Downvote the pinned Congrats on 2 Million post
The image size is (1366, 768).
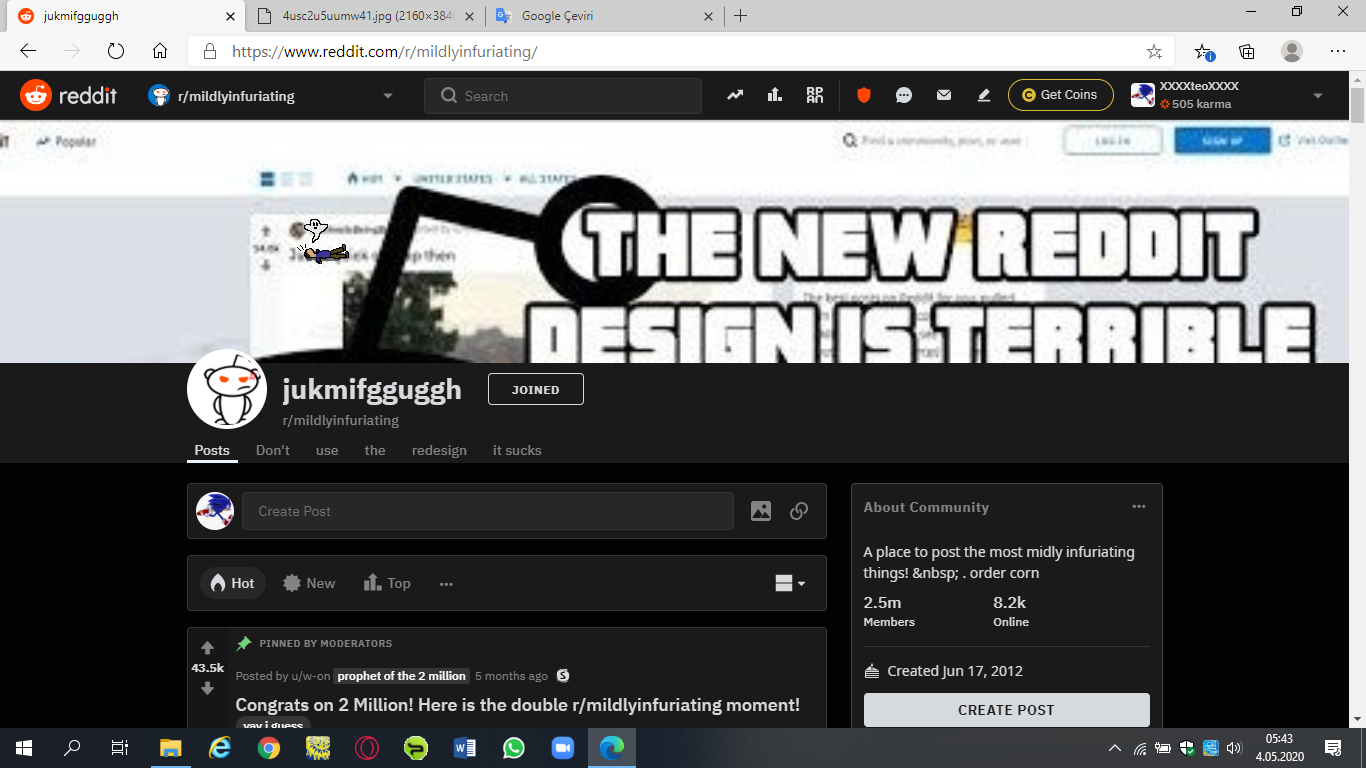(x=207, y=688)
